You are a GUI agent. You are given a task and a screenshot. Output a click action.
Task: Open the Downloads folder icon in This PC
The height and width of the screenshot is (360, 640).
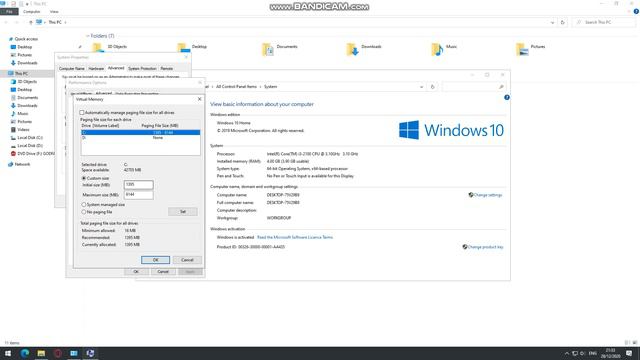352,49
